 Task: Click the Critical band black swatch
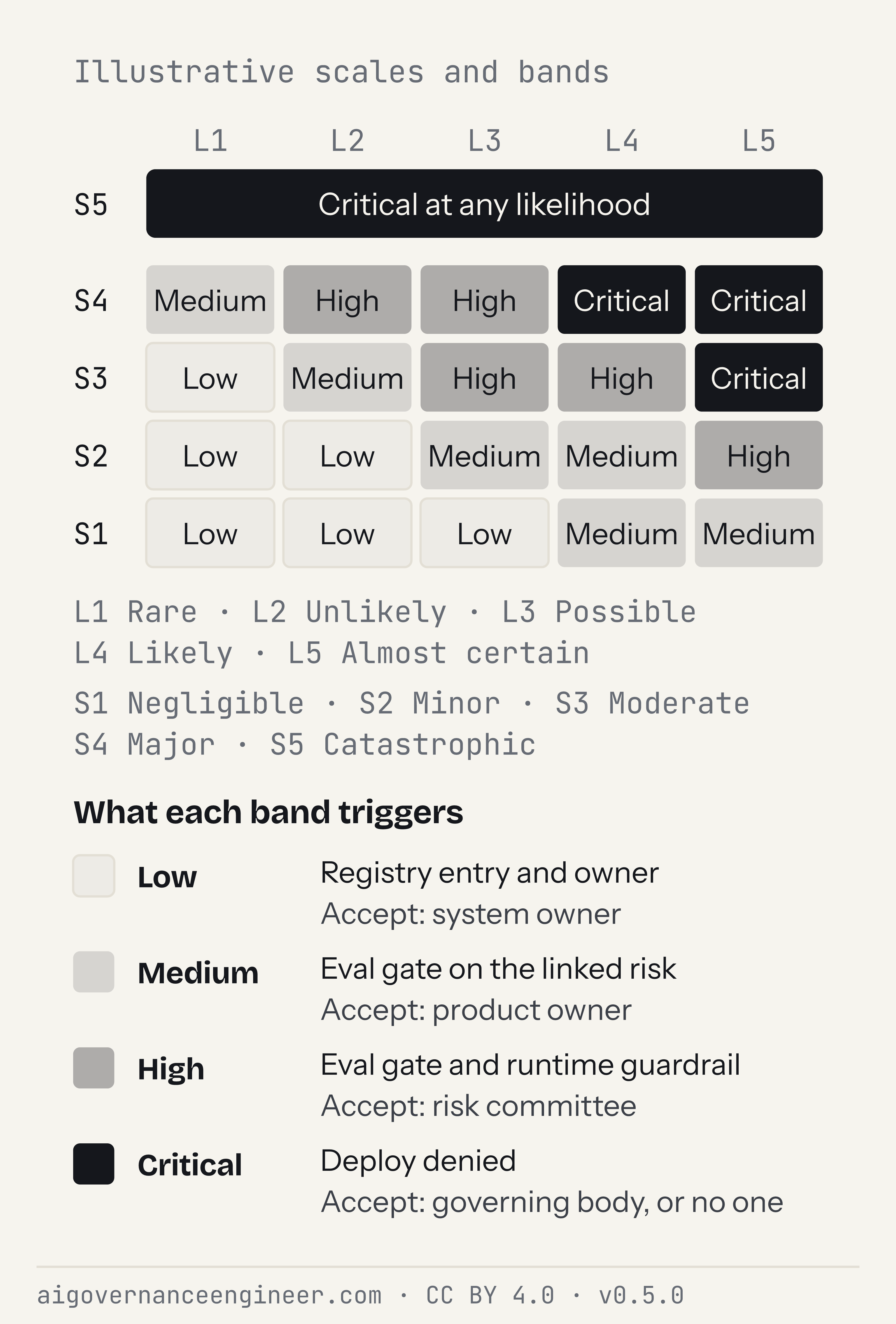(x=94, y=1164)
